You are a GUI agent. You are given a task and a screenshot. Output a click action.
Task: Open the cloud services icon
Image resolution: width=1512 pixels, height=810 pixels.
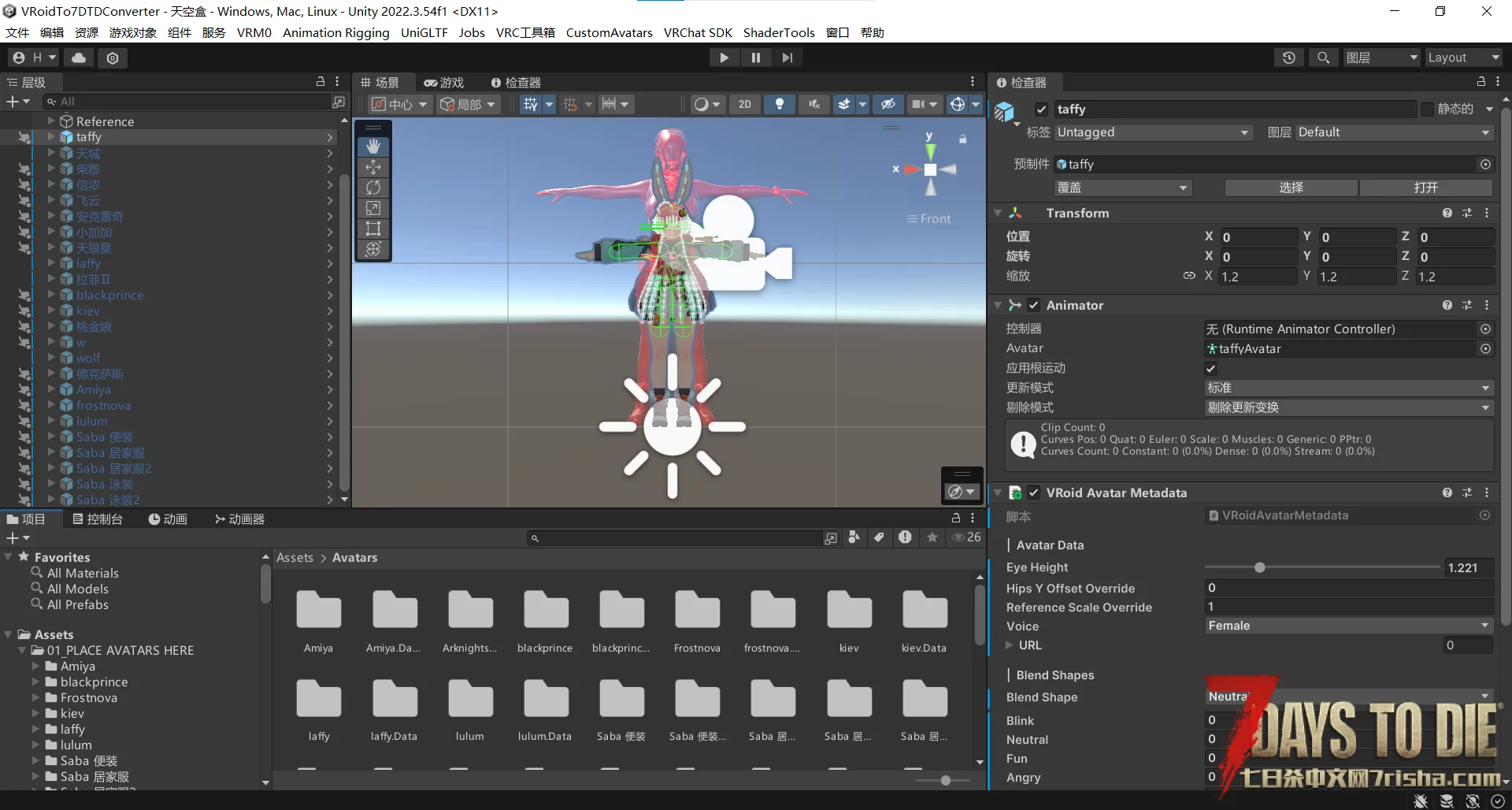(x=79, y=58)
